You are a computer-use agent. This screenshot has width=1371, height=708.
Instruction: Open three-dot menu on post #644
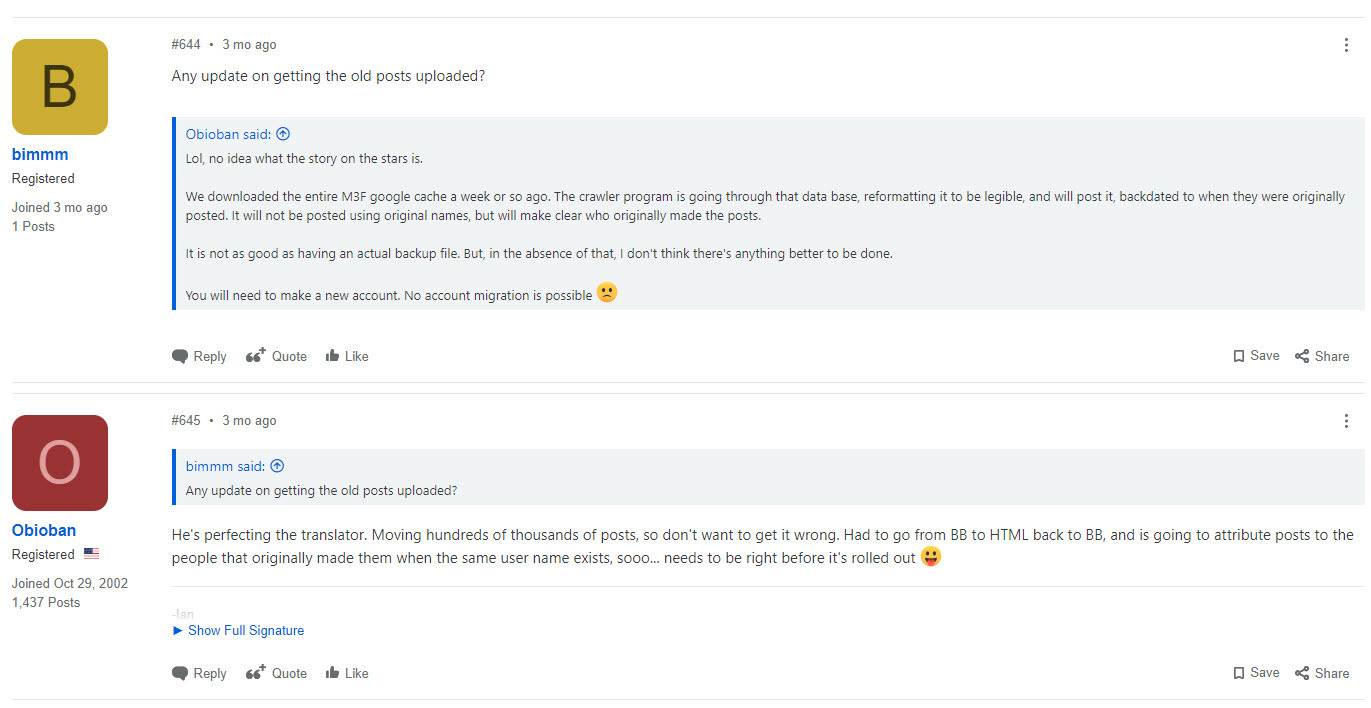(1346, 45)
